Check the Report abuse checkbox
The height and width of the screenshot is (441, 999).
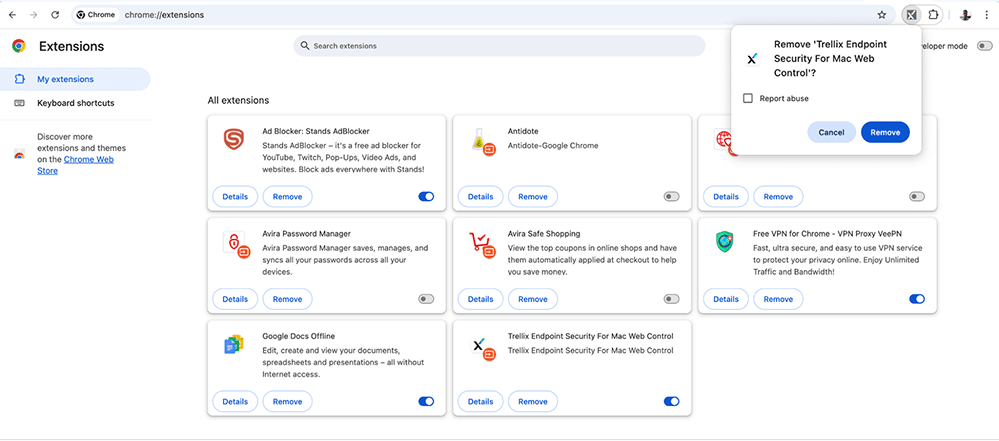(x=748, y=98)
